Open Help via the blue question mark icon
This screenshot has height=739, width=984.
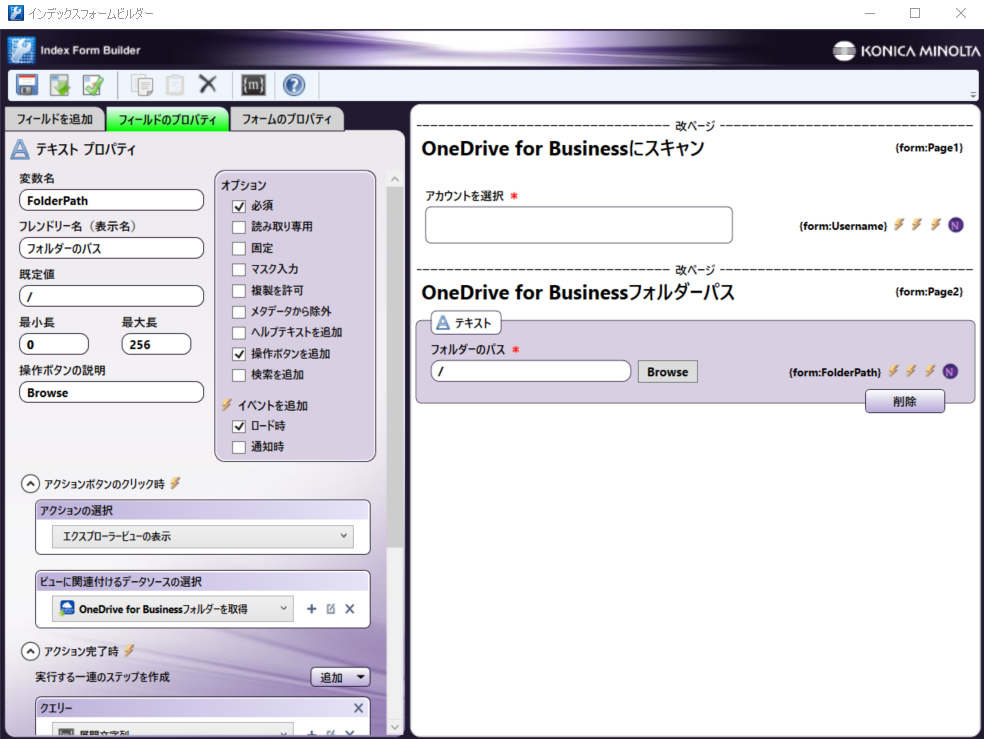point(294,85)
